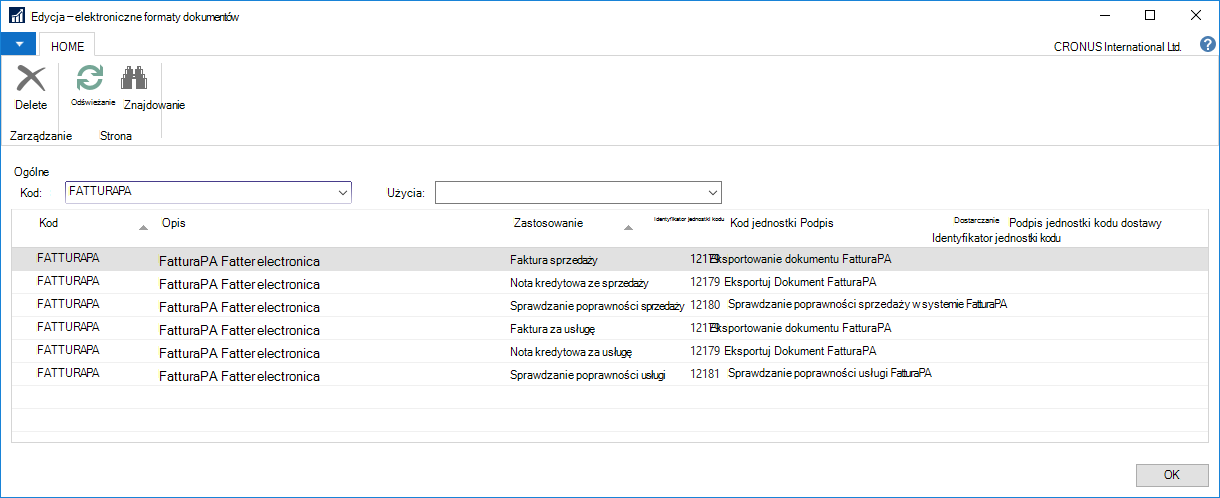Expand the Użycia dropdown arrow
1220x498 pixels.
[713, 191]
